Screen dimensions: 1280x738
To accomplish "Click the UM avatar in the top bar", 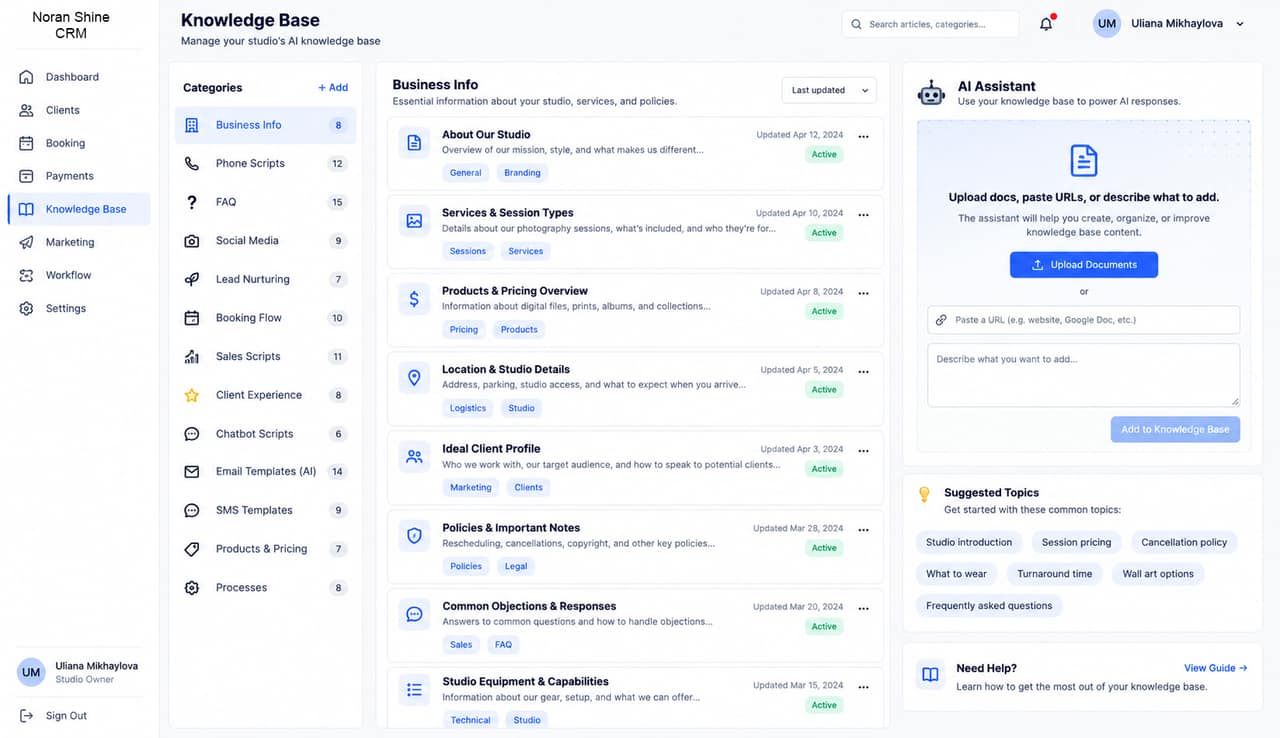I will pos(1107,24).
